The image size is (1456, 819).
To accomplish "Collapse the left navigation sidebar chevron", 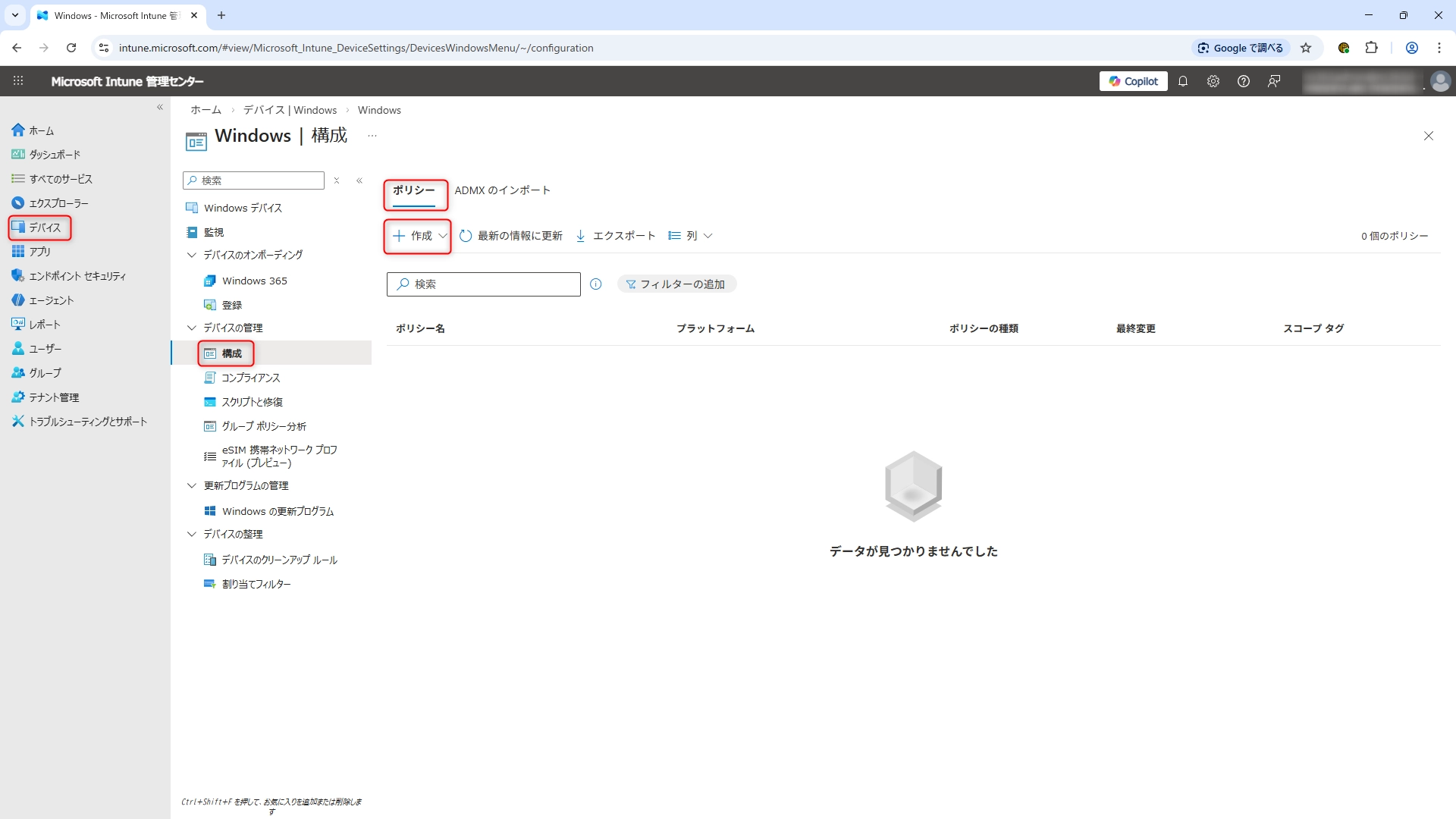I will pos(160,107).
